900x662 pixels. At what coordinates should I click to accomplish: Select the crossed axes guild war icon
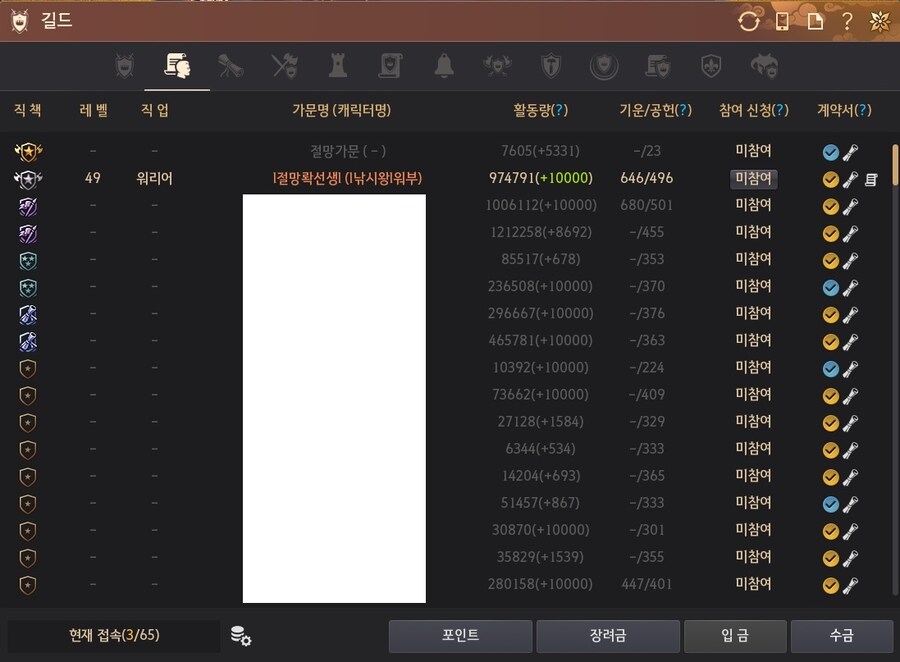point(284,66)
